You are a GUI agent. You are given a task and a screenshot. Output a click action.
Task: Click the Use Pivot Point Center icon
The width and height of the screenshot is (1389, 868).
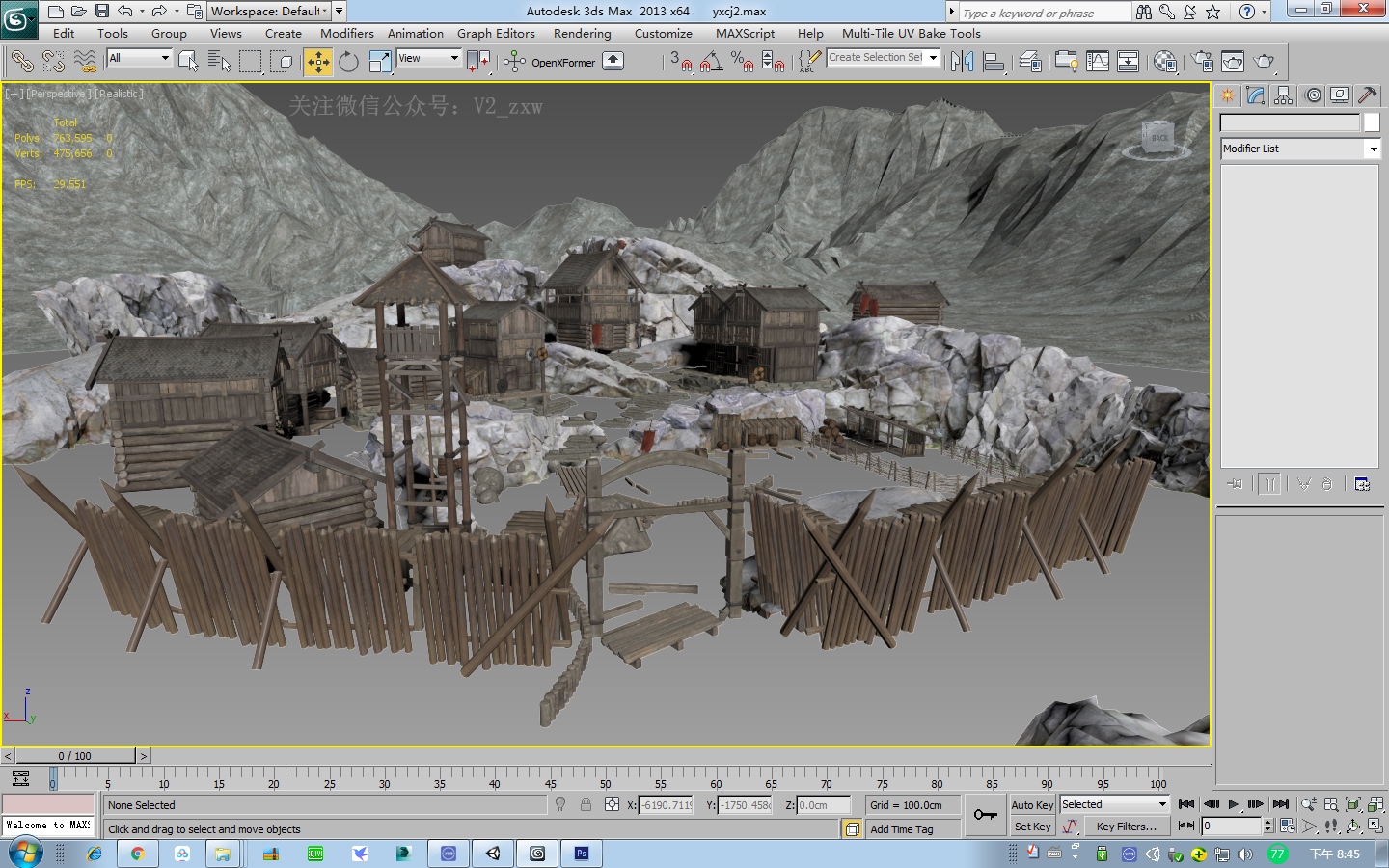pyautogui.click(x=479, y=62)
